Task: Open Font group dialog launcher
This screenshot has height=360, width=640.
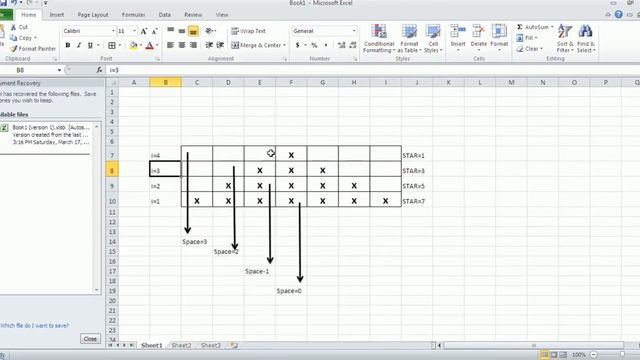Action: 158,60
